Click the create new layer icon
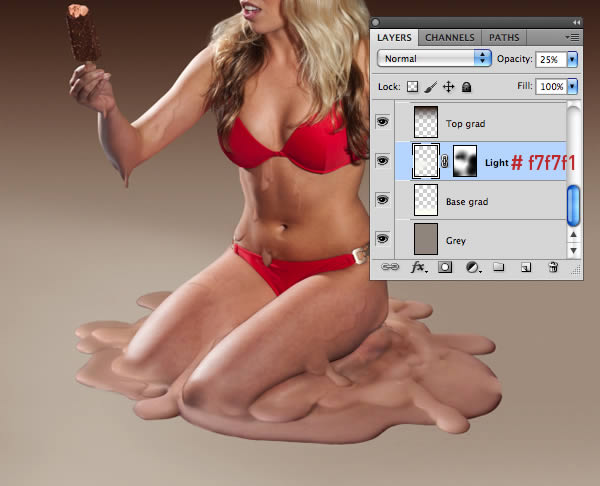The image size is (600, 486). pyautogui.click(x=526, y=267)
